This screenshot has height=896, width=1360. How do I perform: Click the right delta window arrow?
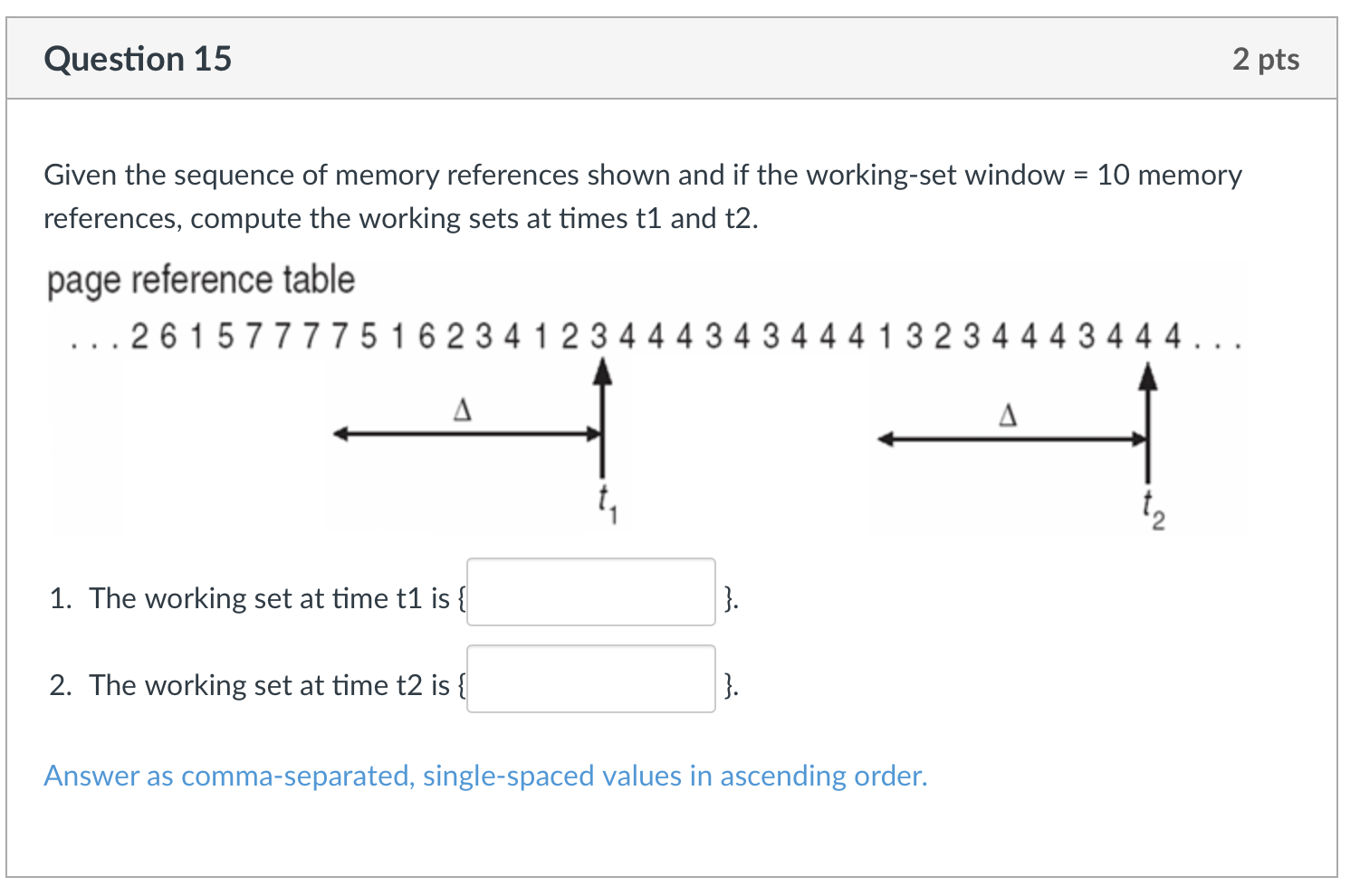click(x=1010, y=440)
